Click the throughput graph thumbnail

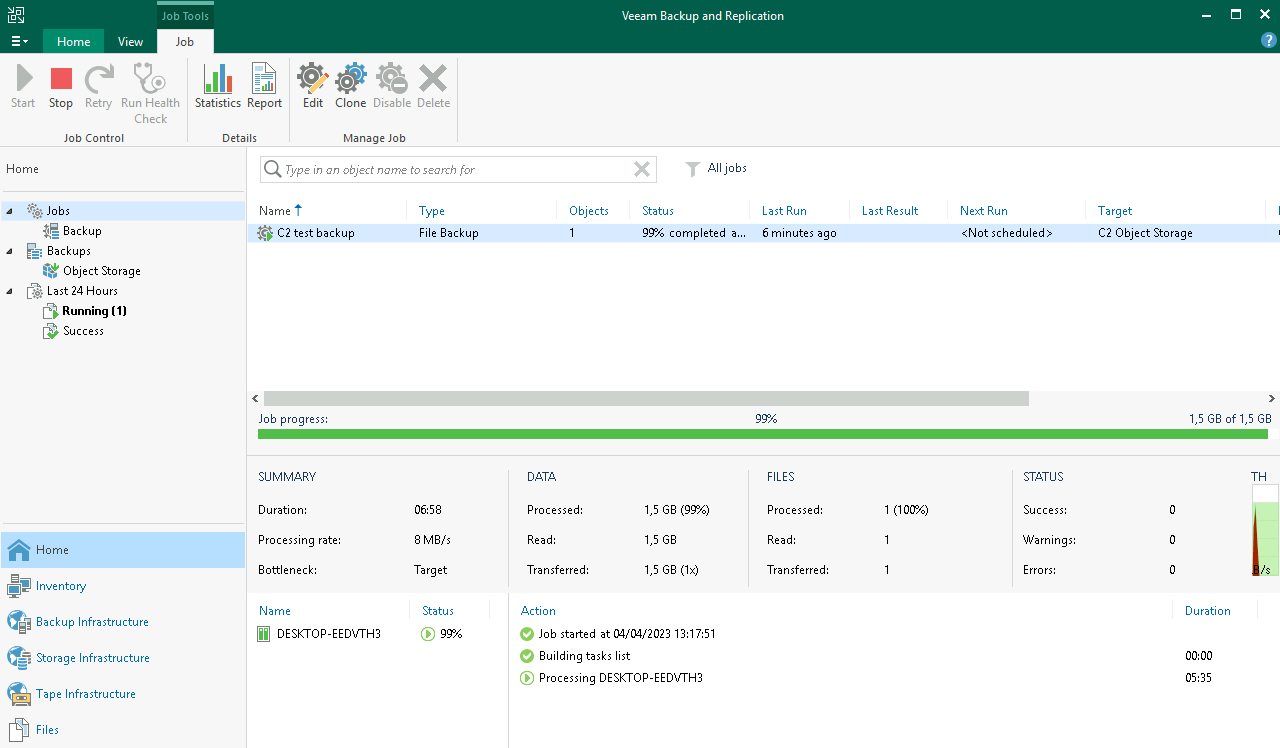(x=1265, y=531)
